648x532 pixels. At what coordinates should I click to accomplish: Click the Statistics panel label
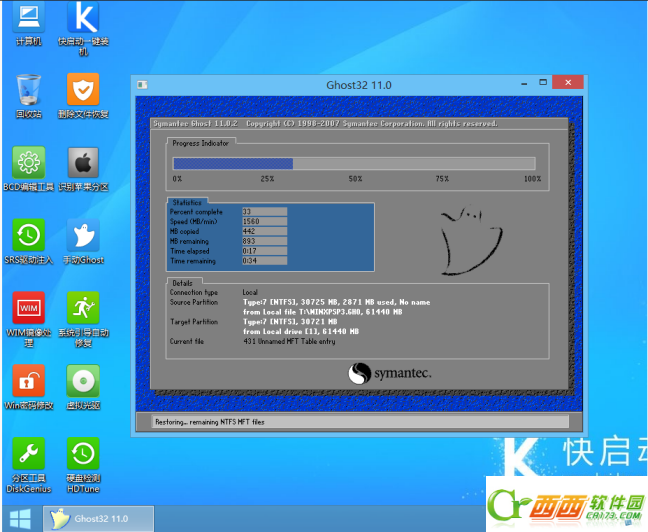pos(187,203)
